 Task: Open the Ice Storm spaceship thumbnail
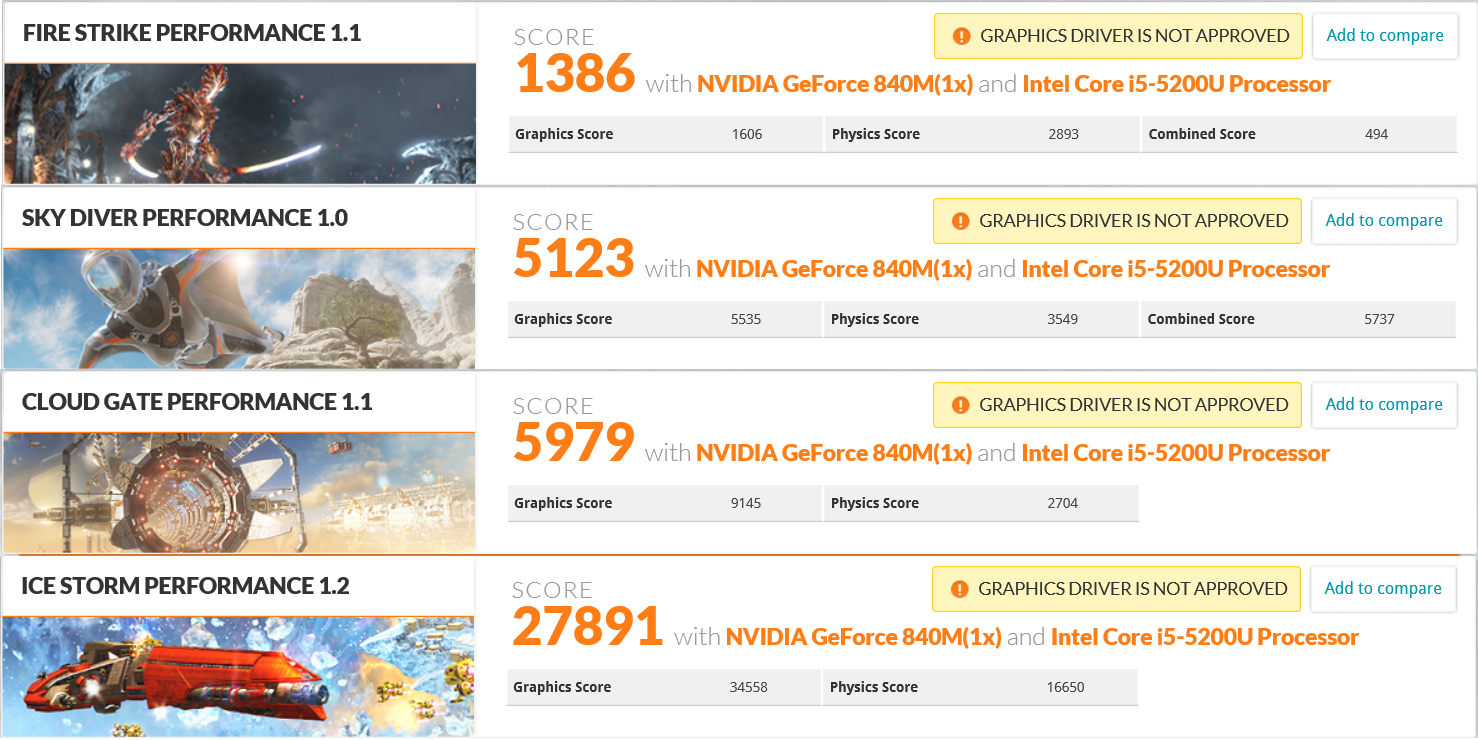tap(239, 677)
